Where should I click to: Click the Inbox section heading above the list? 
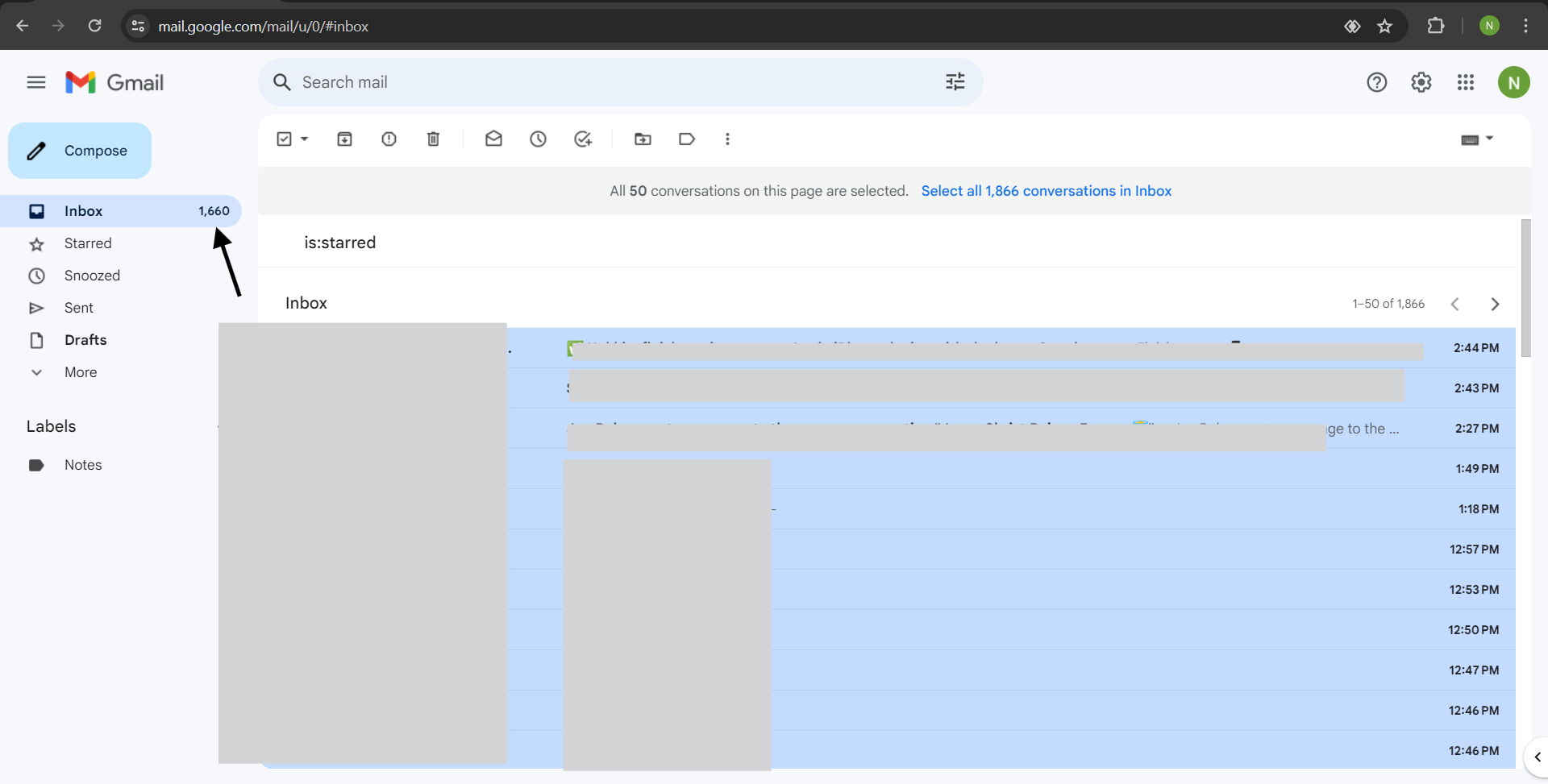(x=306, y=303)
